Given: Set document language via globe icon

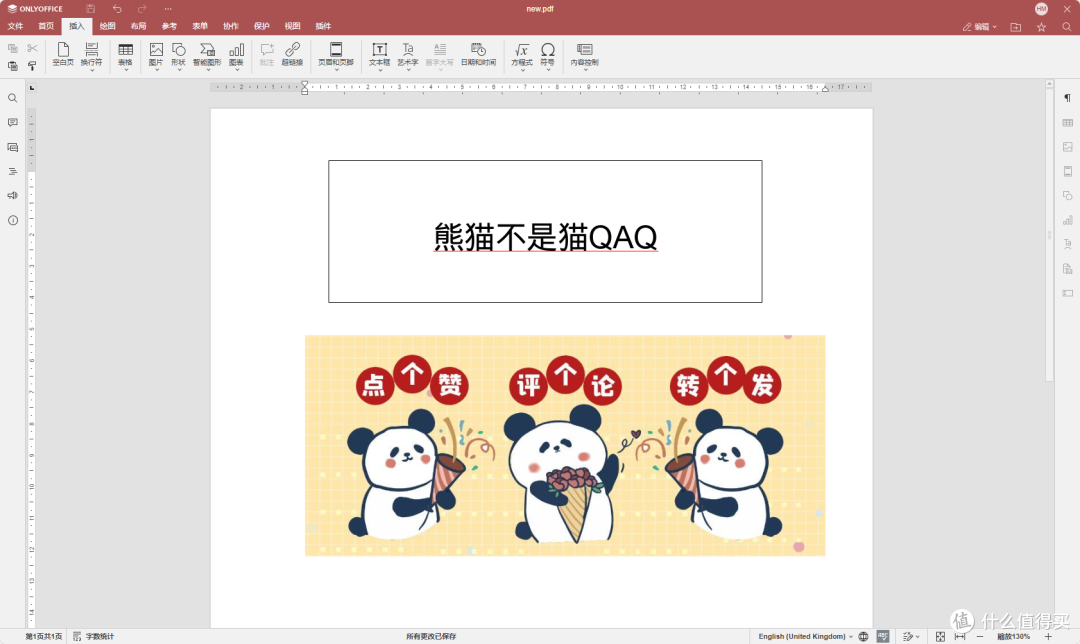Looking at the screenshot, I should (863, 636).
